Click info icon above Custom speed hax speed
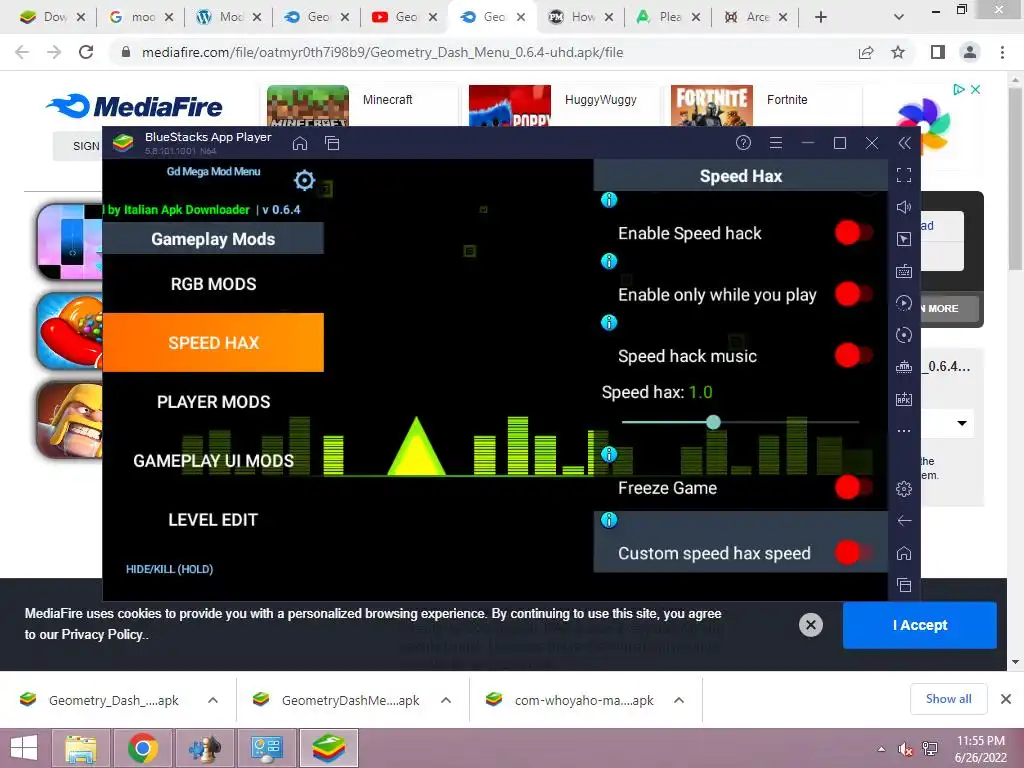 click(609, 520)
